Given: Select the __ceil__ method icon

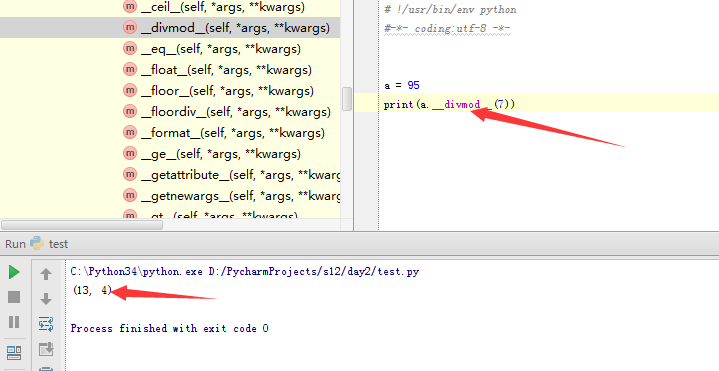Looking at the screenshot, I should coord(130,6).
